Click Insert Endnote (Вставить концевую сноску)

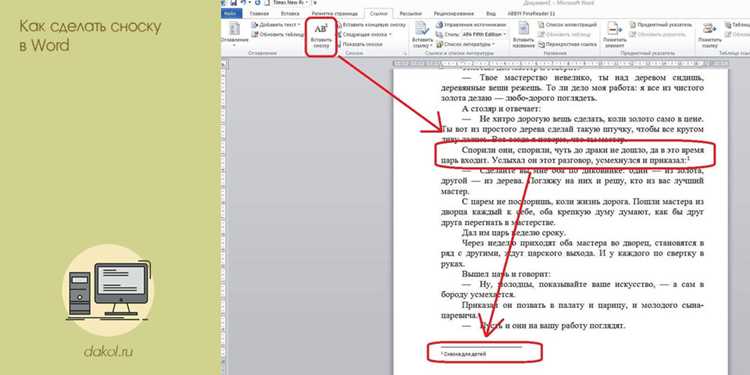(x=372, y=25)
